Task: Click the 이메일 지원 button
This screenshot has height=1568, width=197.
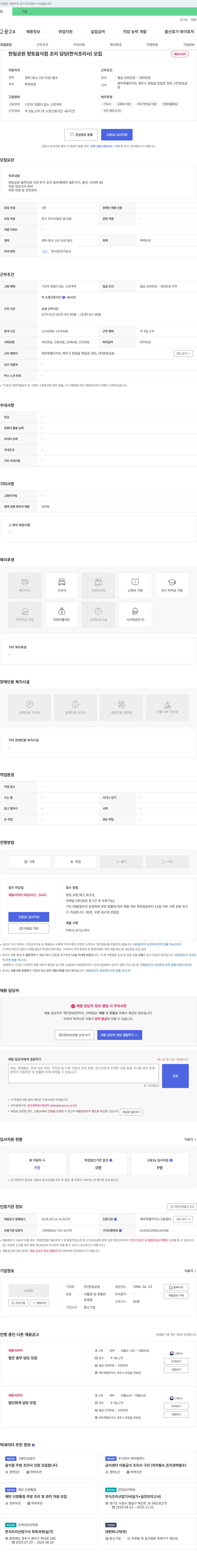Action: 29,928
